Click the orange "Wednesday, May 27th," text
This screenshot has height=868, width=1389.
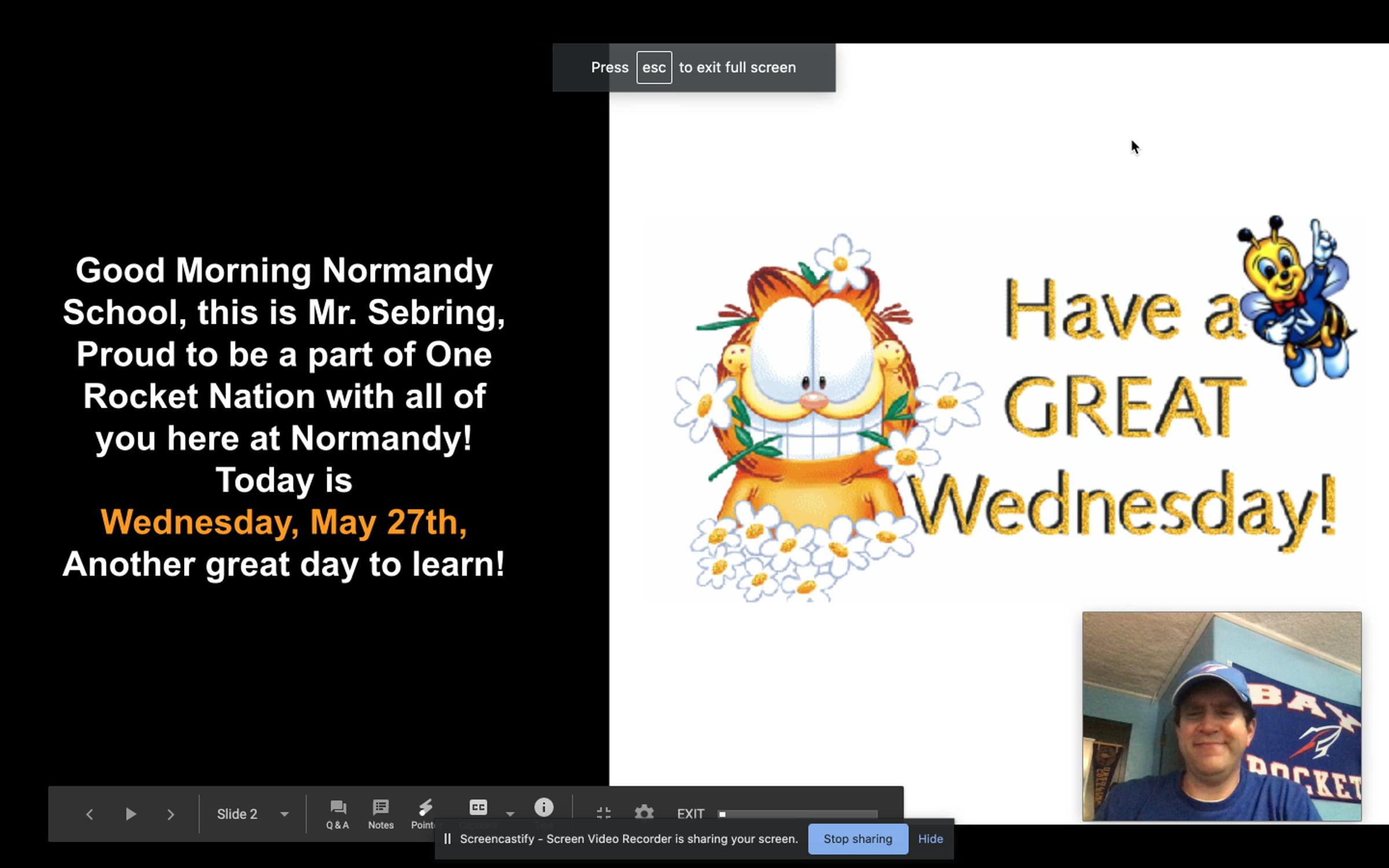pyautogui.click(x=284, y=522)
